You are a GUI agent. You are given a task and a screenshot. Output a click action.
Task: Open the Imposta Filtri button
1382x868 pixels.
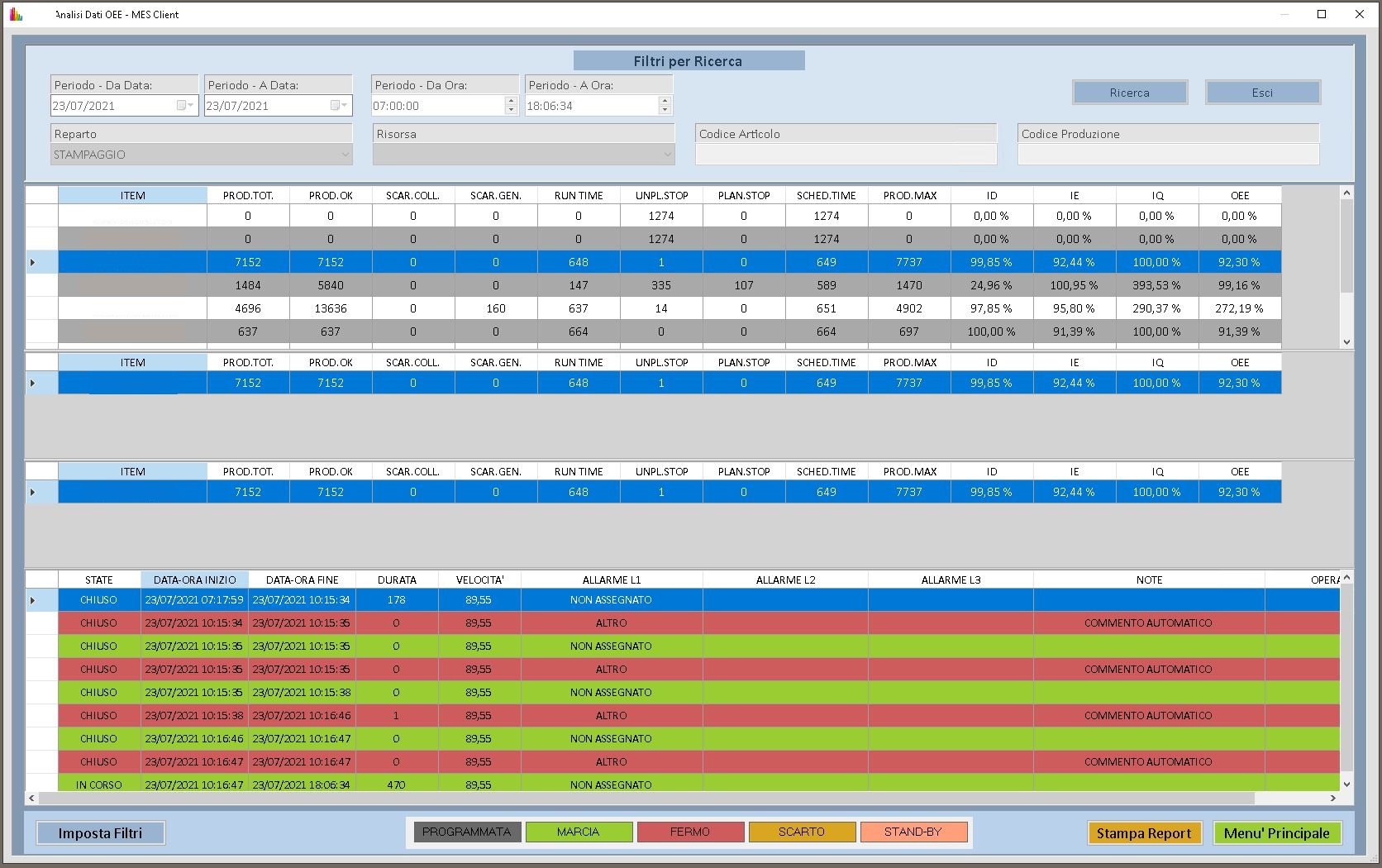click(x=100, y=833)
